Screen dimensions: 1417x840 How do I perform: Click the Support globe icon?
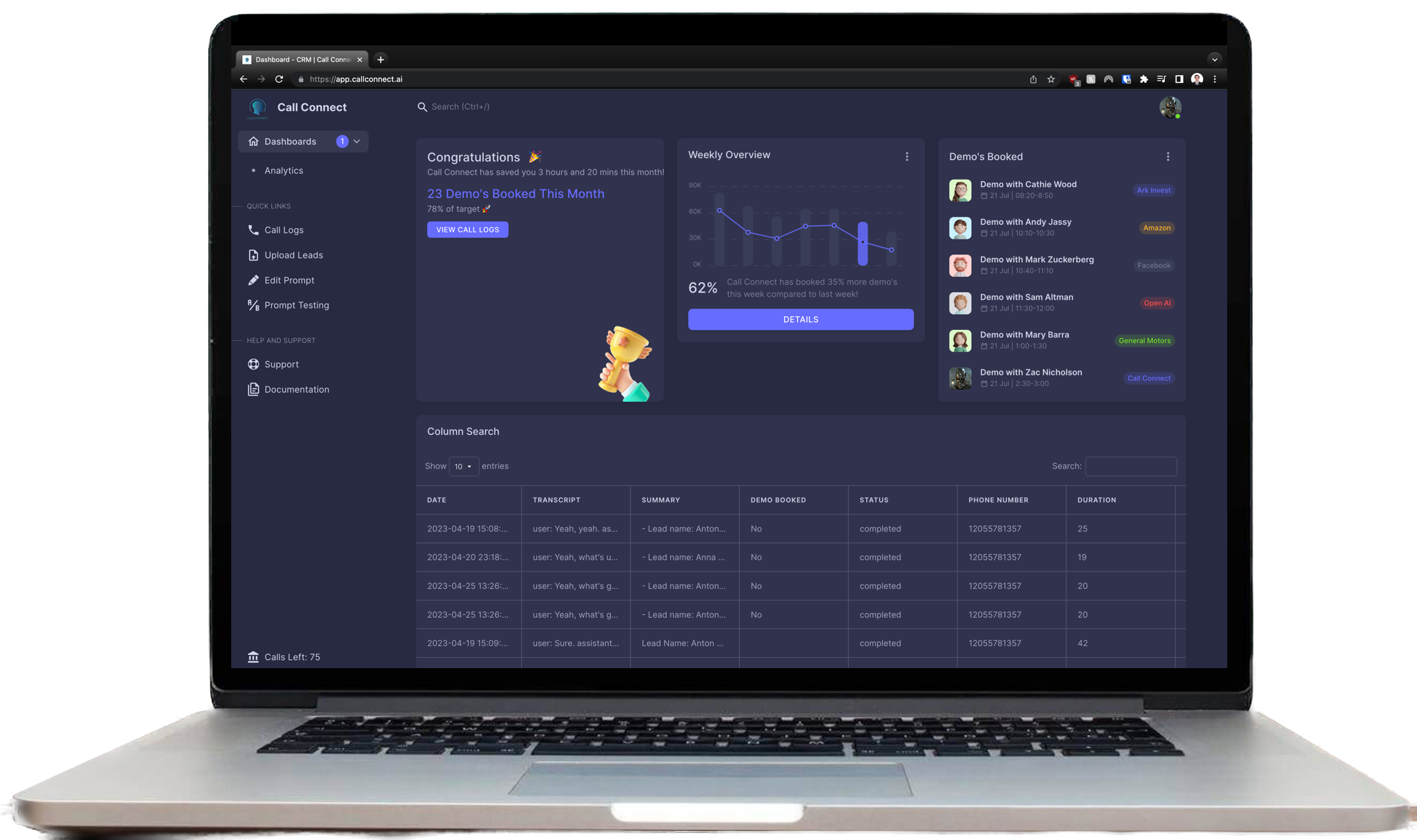pyautogui.click(x=253, y=364)
